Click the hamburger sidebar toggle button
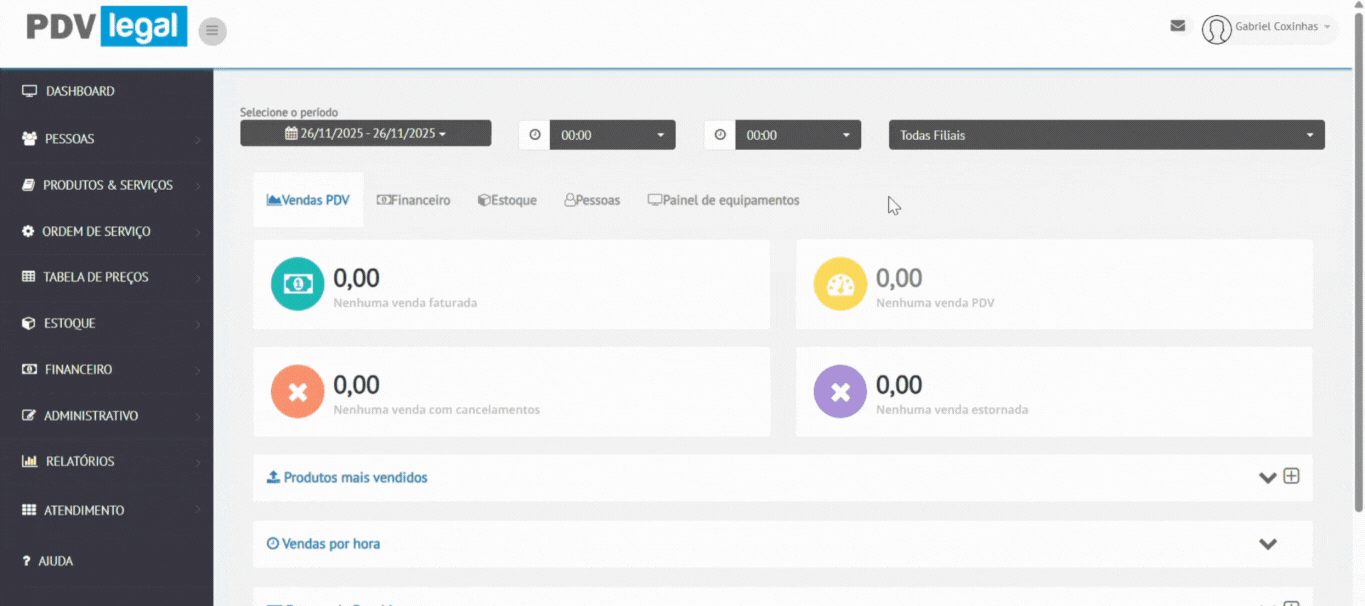This screenshot has height=606, width=1365. [x=212, y=31]
